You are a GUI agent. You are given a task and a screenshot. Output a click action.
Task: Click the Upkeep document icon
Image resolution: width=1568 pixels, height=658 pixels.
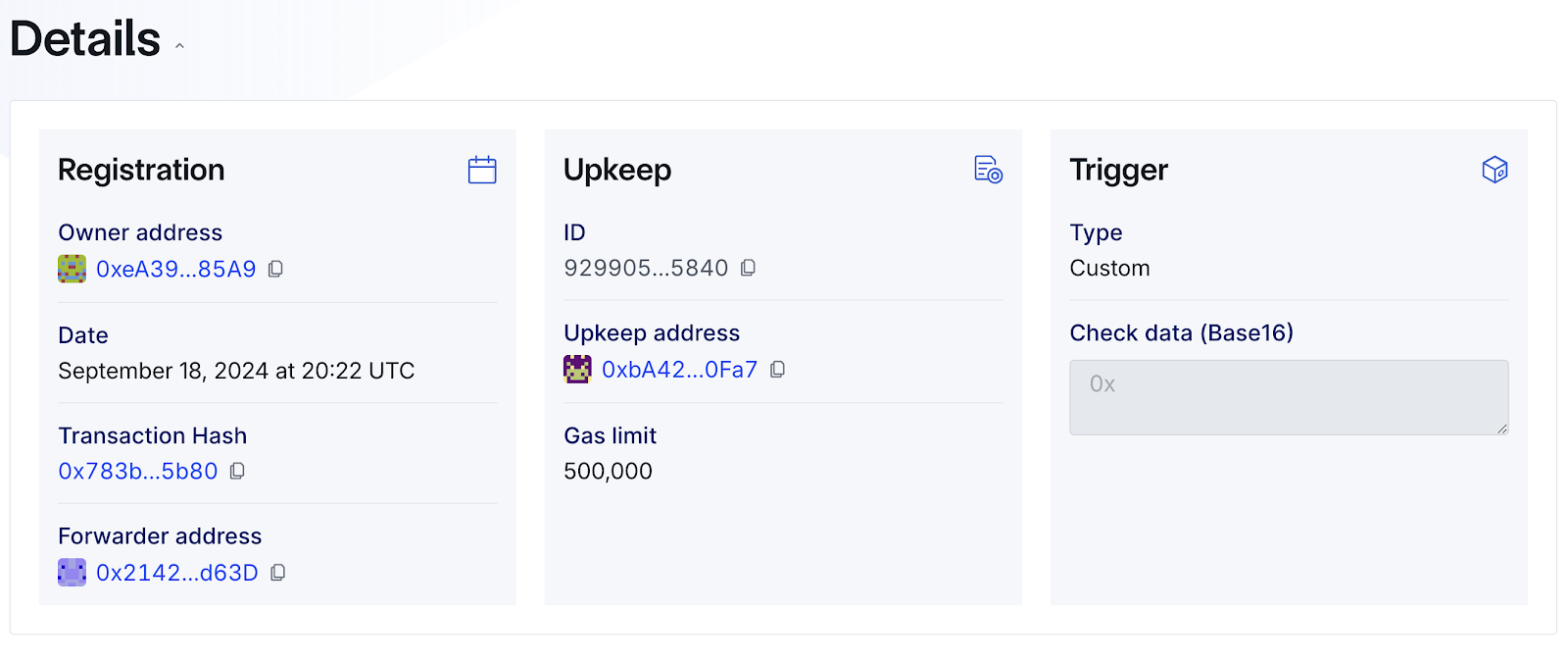click(x=988, y=170)
